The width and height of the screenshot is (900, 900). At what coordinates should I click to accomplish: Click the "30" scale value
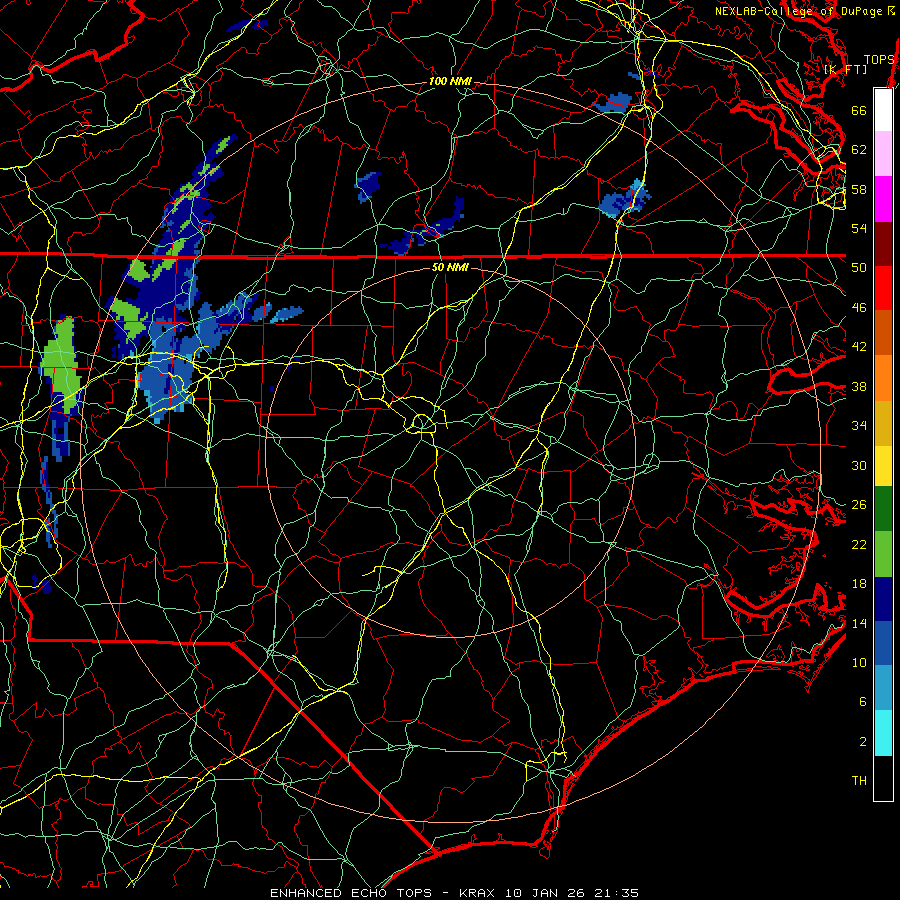pos(859,465)
